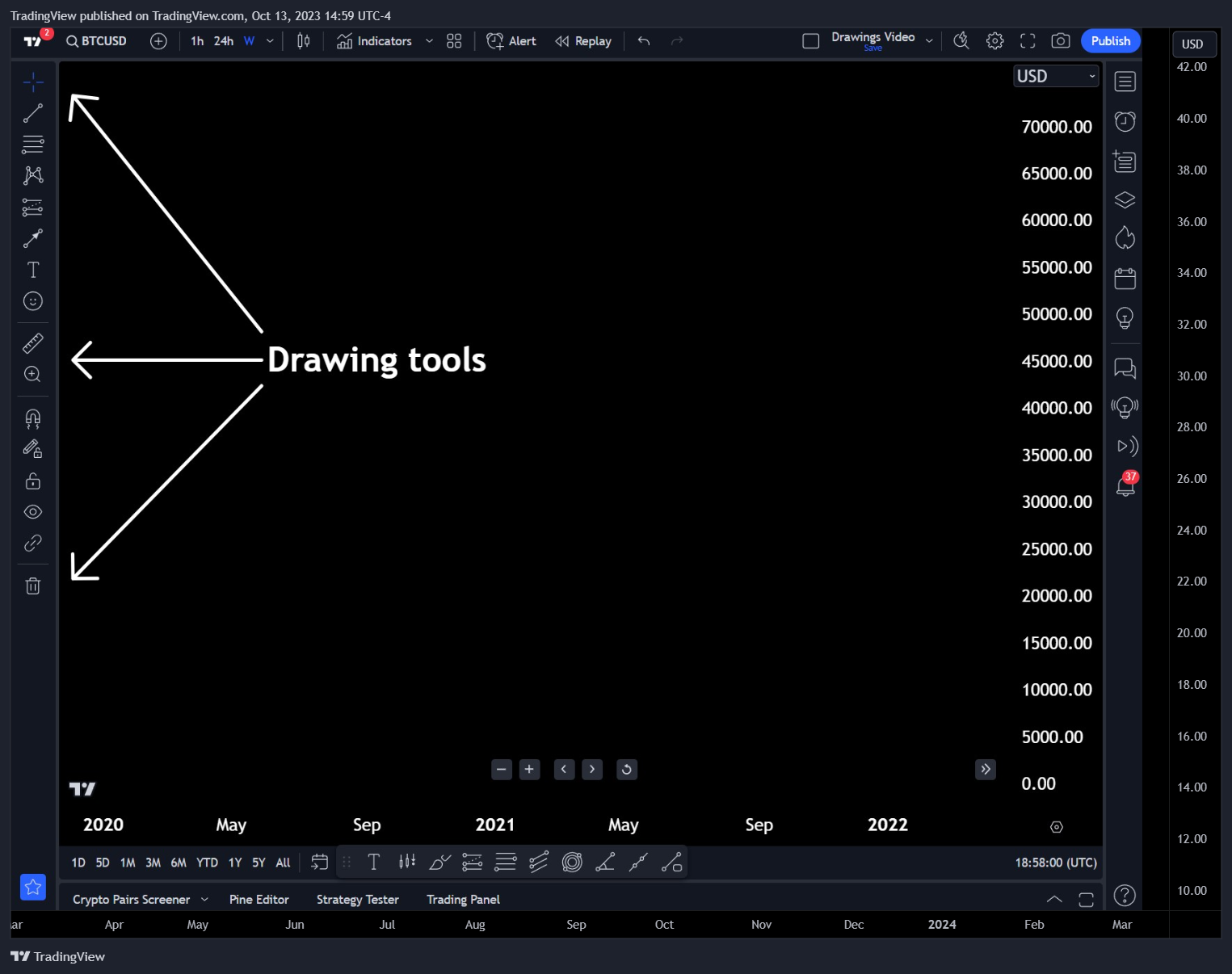Toggle hide all drawings eye icon
The width and height of the screenshot is (1232, 974).
click(x=33, y=512)
